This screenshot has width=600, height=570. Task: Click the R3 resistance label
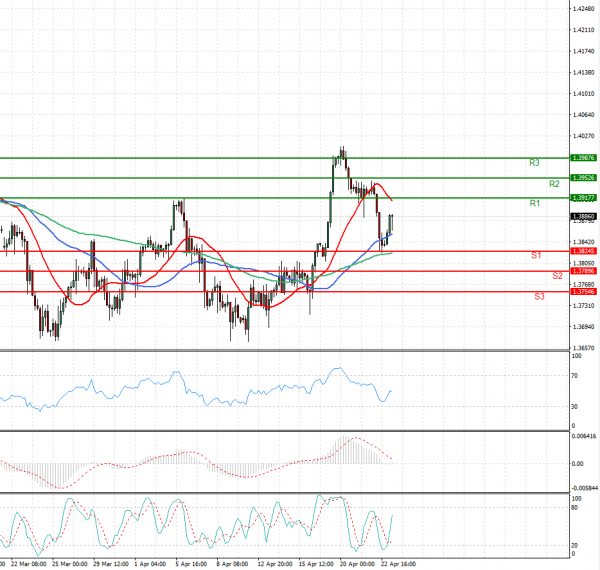(534, 163)
